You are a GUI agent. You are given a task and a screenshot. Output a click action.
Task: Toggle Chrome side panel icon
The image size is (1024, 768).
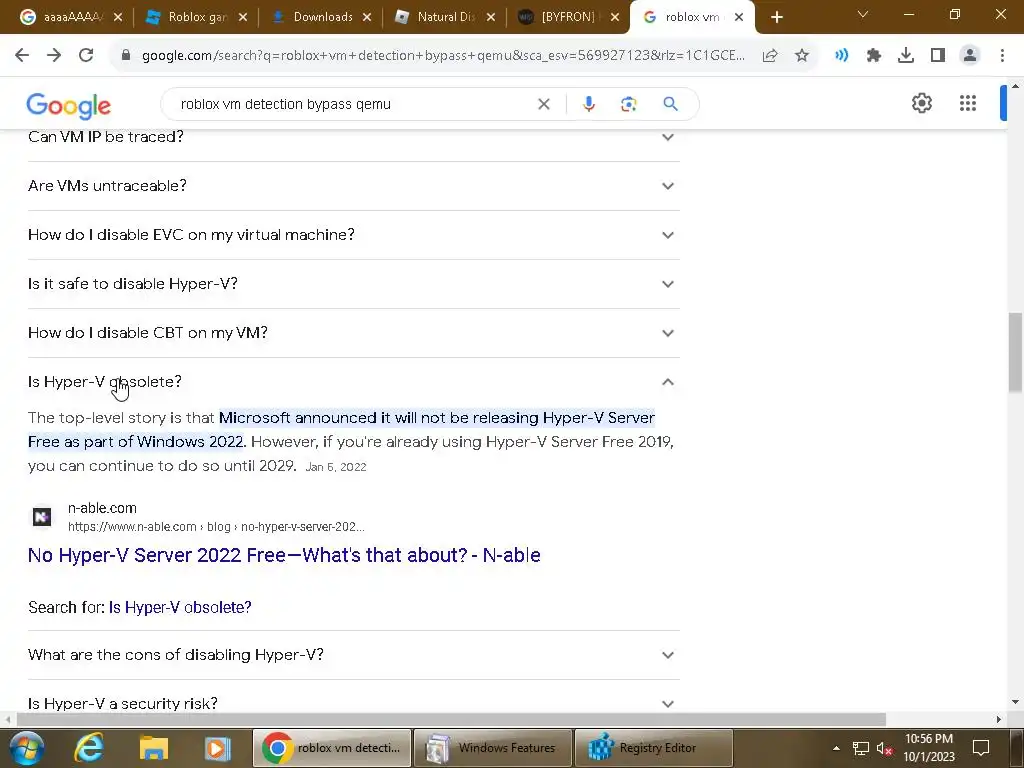coord(938,56)
